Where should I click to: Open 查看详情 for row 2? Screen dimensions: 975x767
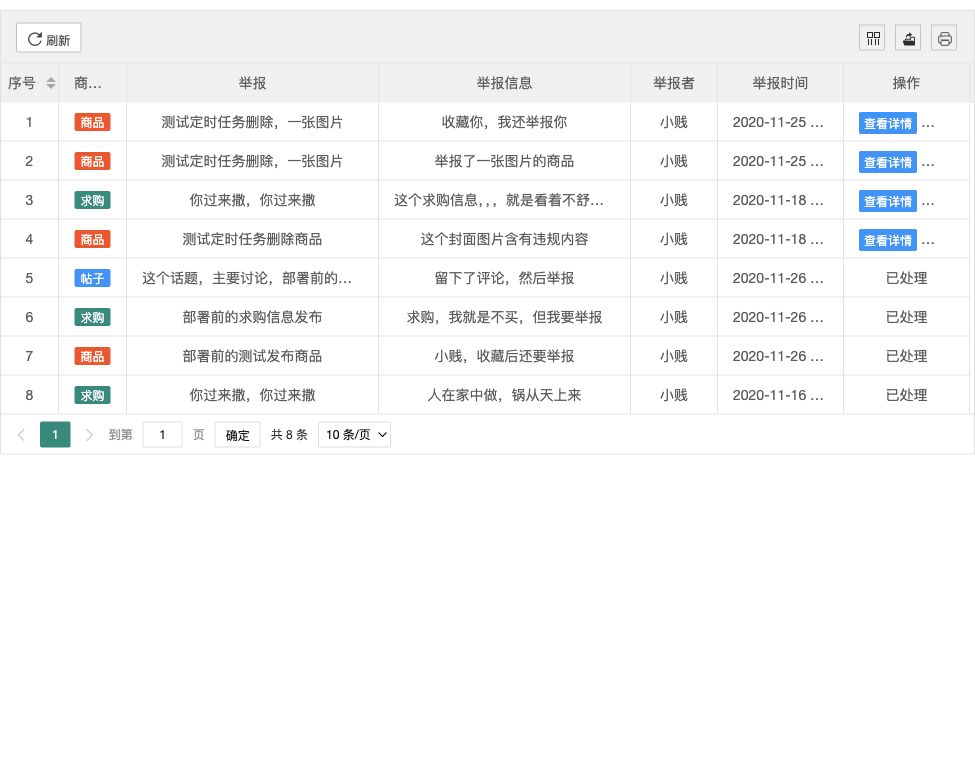[887, 162]
